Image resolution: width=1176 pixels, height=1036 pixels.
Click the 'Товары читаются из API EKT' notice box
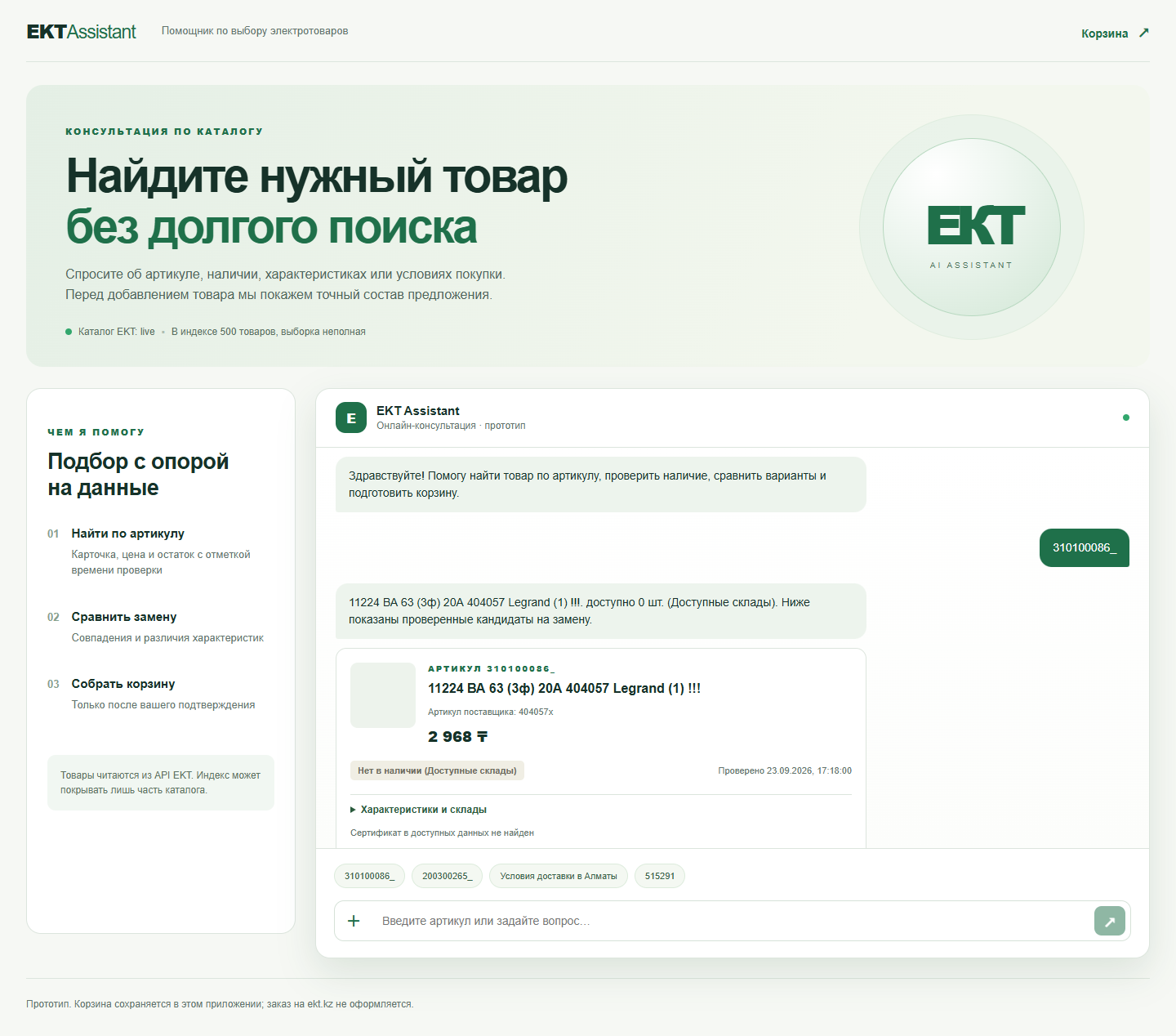(x=161, y=783)
